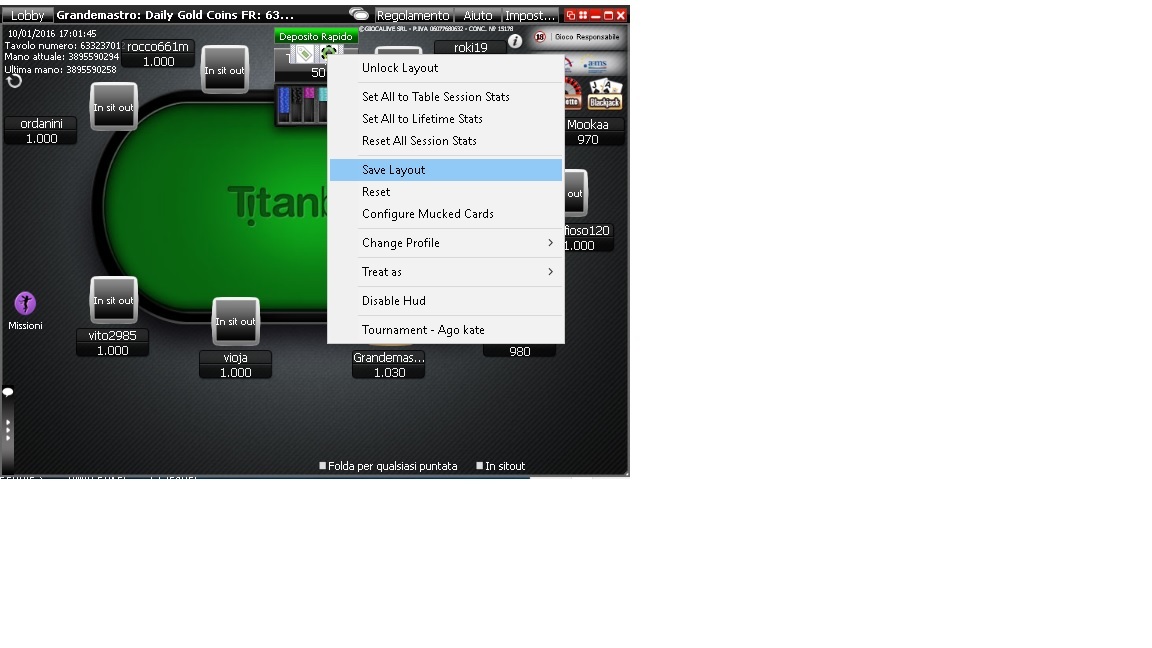The height and width of the screenshot is (648, 1152).
Task: Select Disable Hud option
Action: (446, 300)
